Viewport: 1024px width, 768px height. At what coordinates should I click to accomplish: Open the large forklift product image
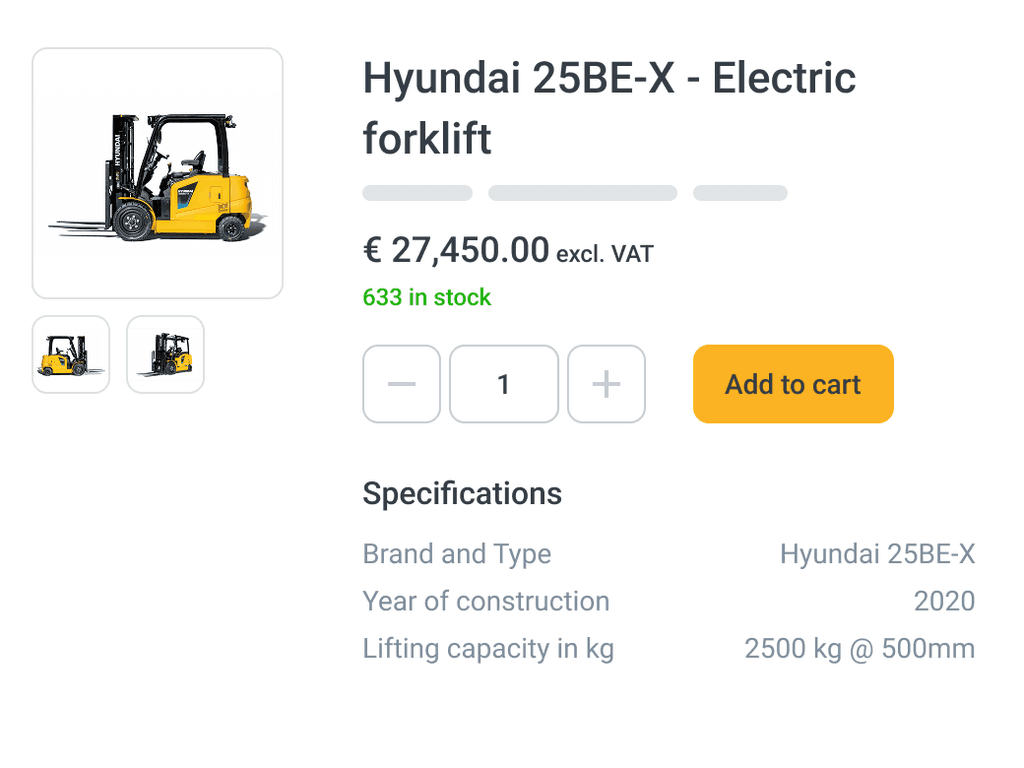(x=158, y=173)
